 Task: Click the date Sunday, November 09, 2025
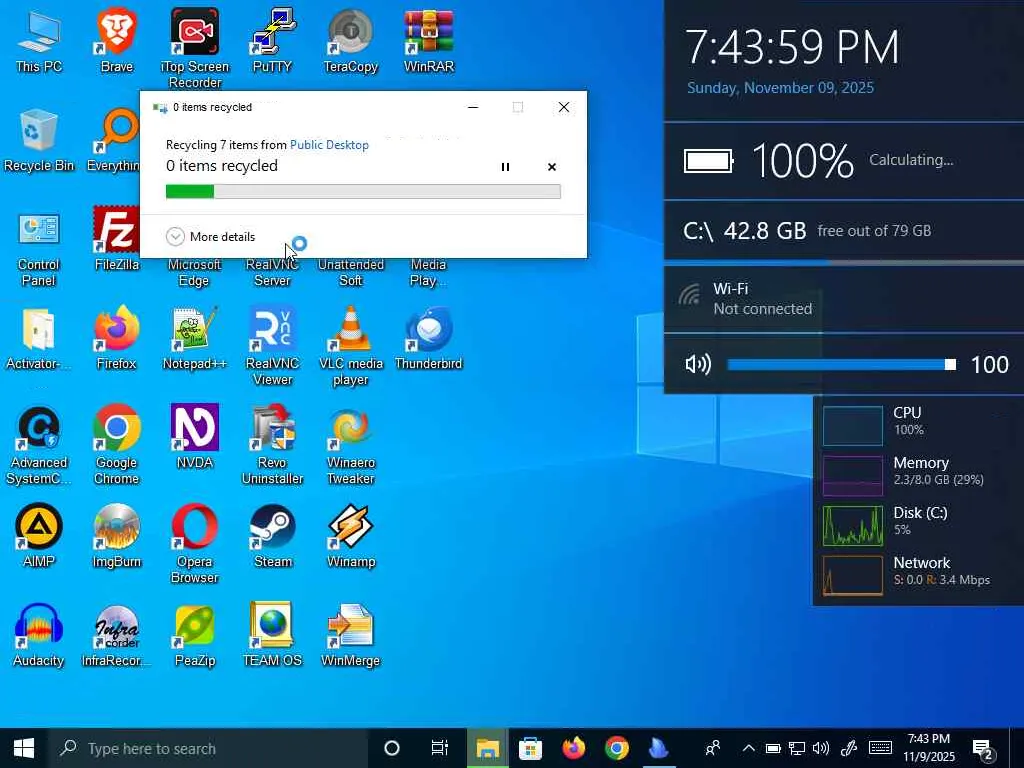[x=780, y=88]
